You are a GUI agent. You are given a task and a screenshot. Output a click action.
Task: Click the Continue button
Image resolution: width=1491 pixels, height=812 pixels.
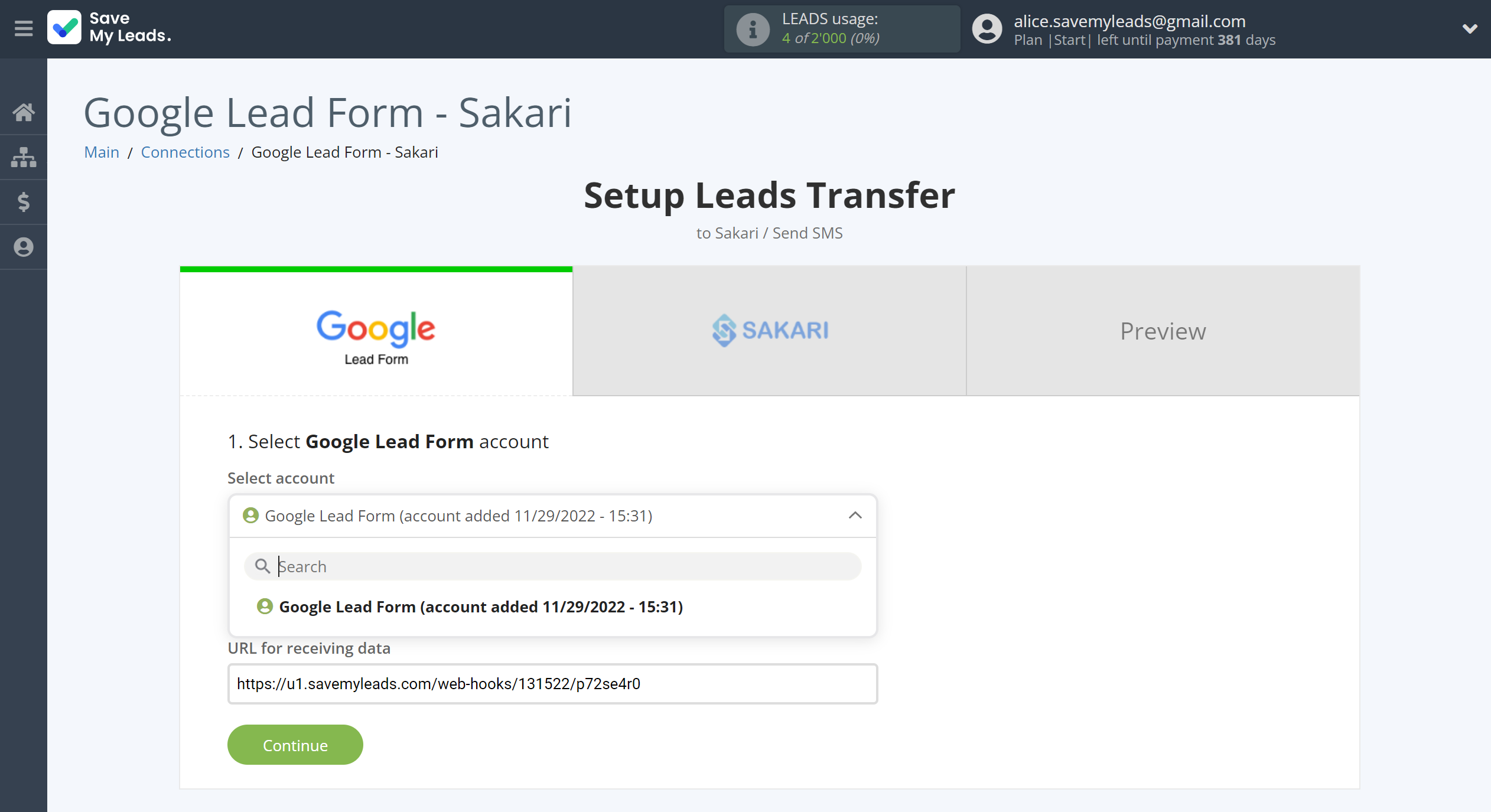click(x=295, y=744)
